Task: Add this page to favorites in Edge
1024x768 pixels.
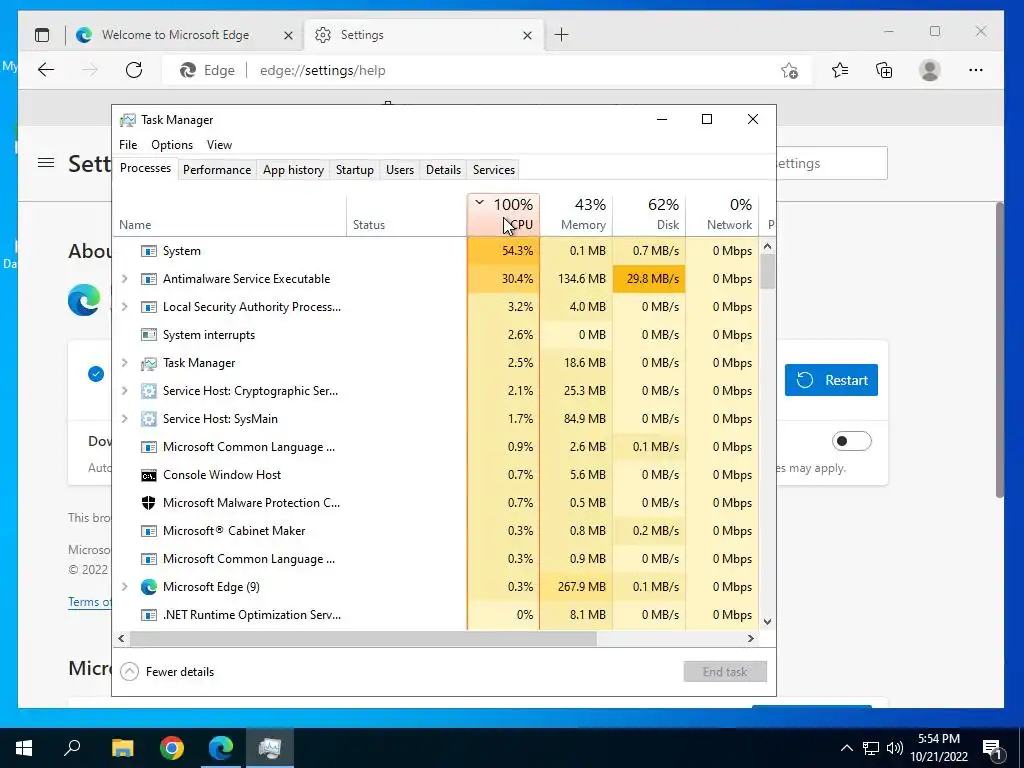Action: [x=790, y=71]
